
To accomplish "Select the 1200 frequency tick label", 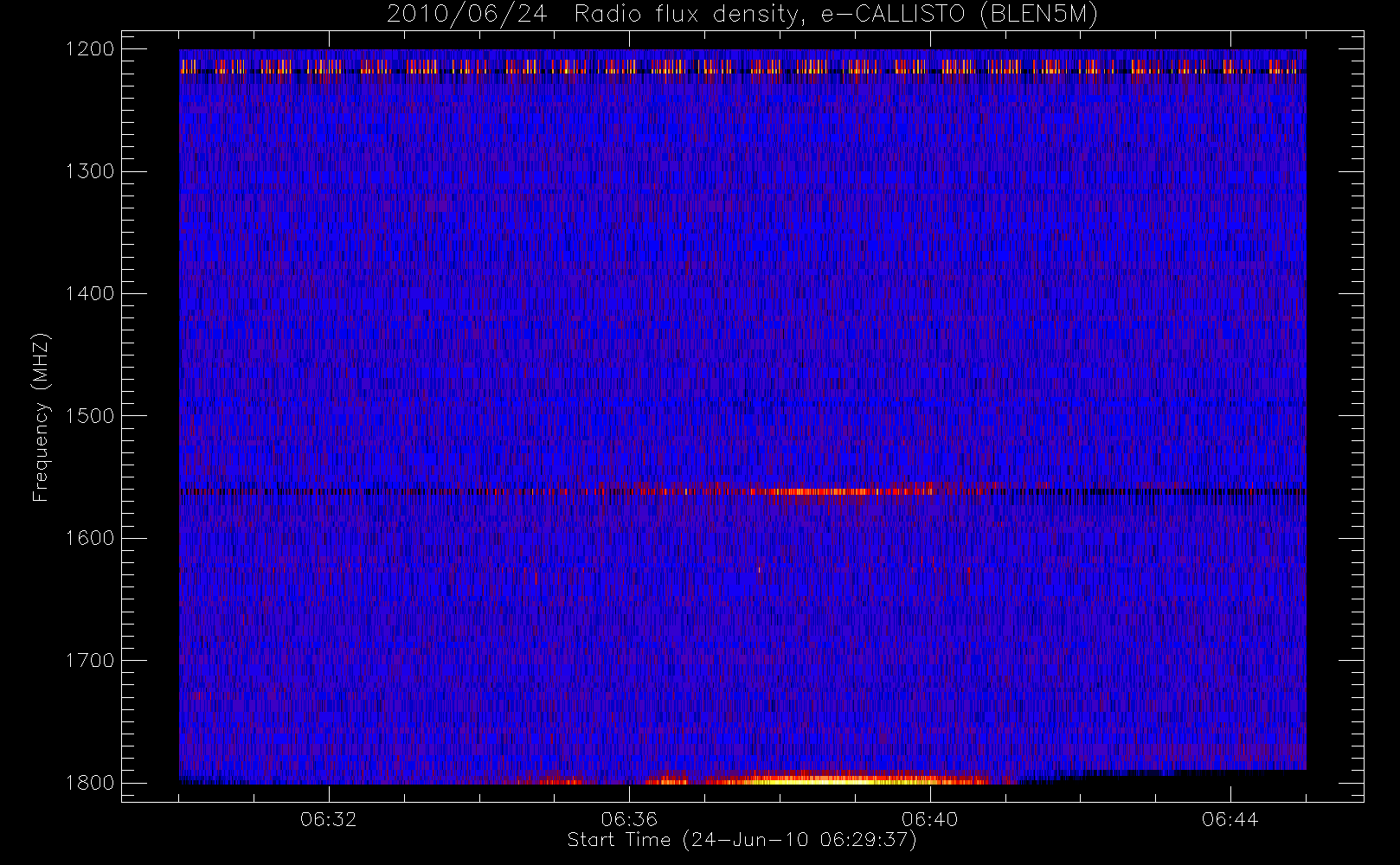I will [x=90, y=49].
